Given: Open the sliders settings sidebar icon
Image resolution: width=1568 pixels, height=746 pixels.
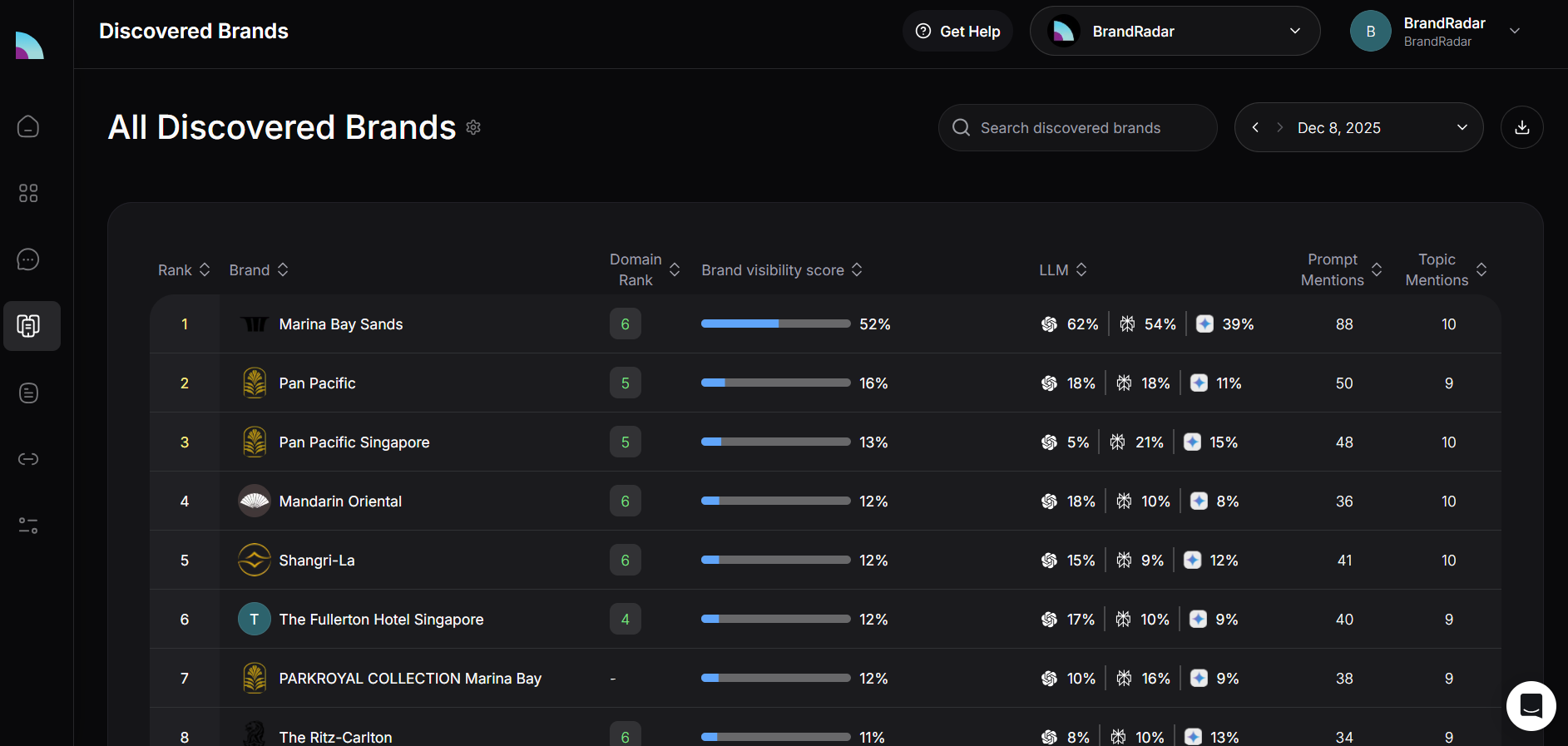Looking at the screenshot, I should pyautogui.click(x=28, y=526).
